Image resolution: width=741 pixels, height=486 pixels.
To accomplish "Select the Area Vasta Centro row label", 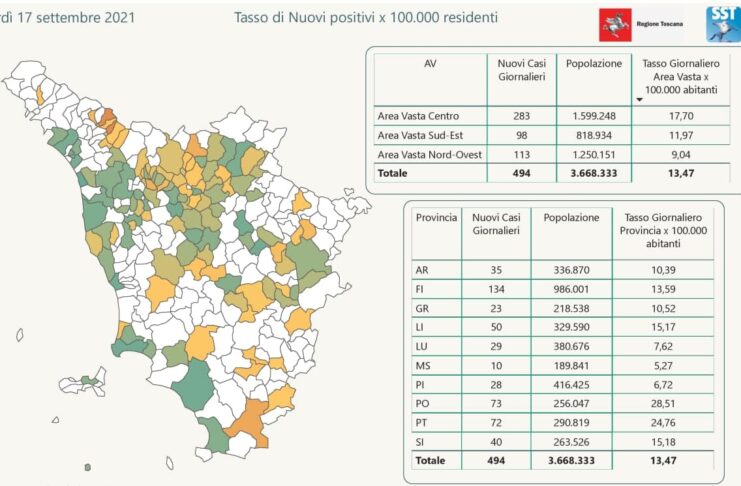I will pyautogui.click(x=418, y=116).
